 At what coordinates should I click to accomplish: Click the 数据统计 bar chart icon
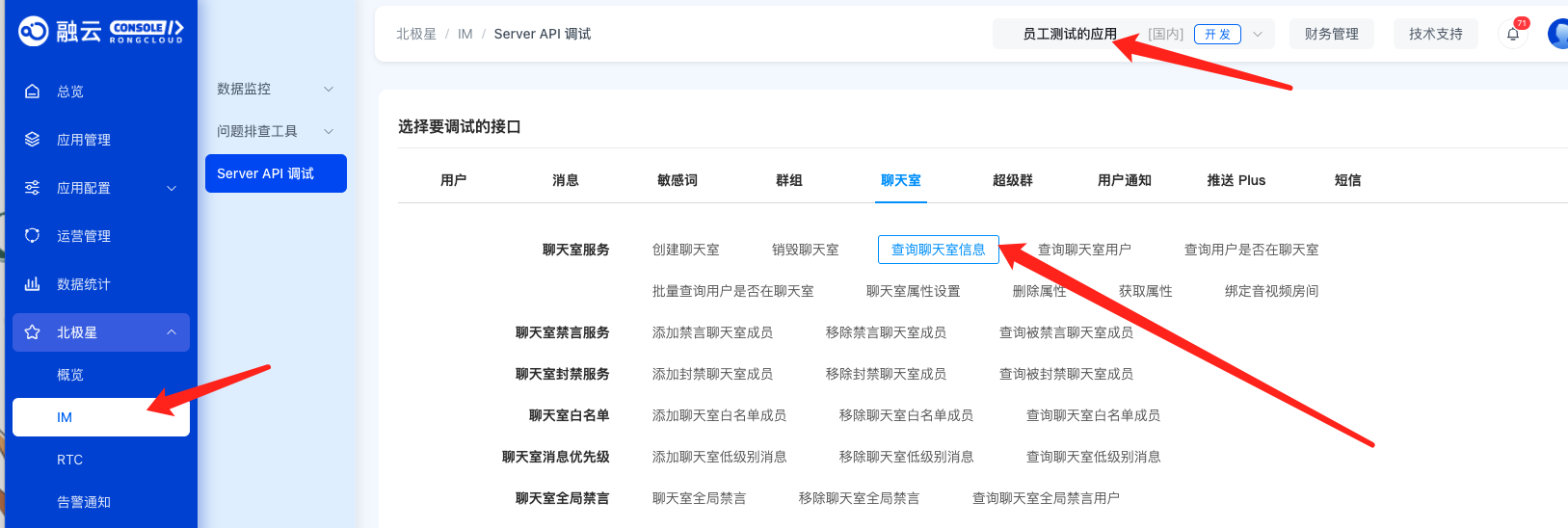click(32, 284)
